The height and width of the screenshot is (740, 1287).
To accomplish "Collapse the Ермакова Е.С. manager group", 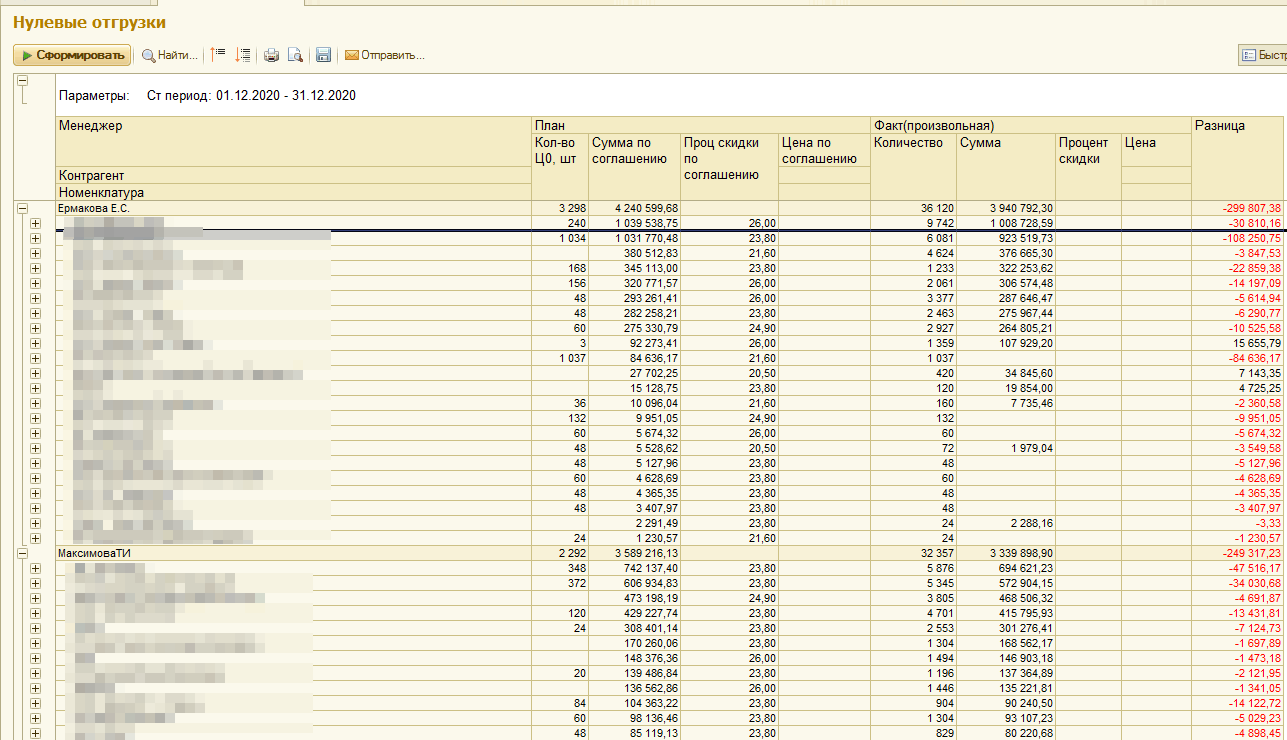I will click(x=22, y=208).
